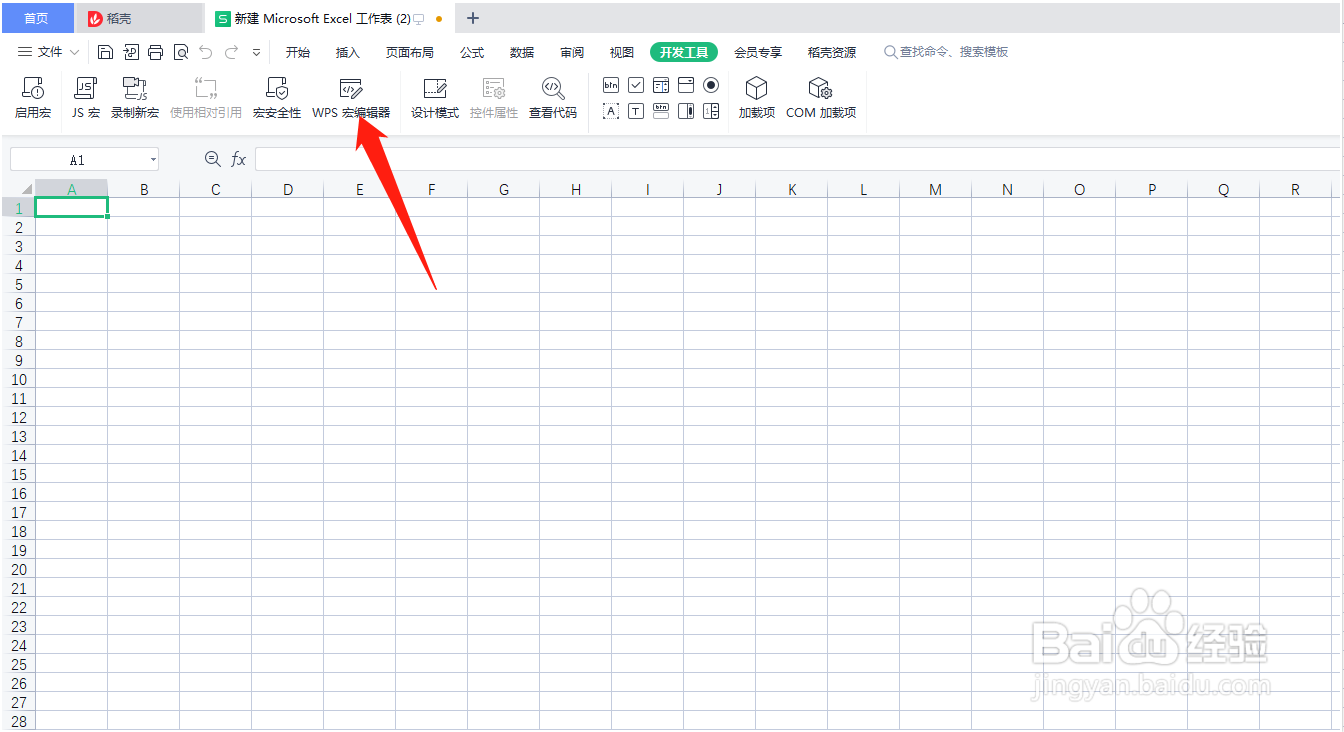Click the export/save-as icon in quick access

tap(131, 52)
